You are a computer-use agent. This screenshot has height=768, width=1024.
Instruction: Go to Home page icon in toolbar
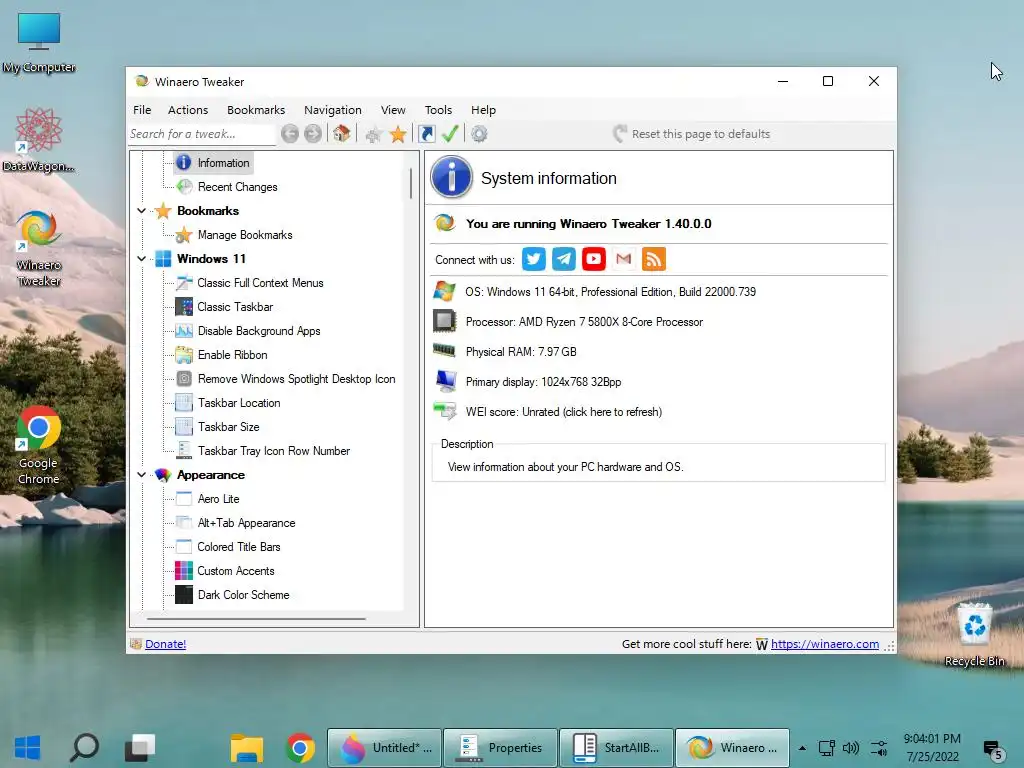(341, 134)
